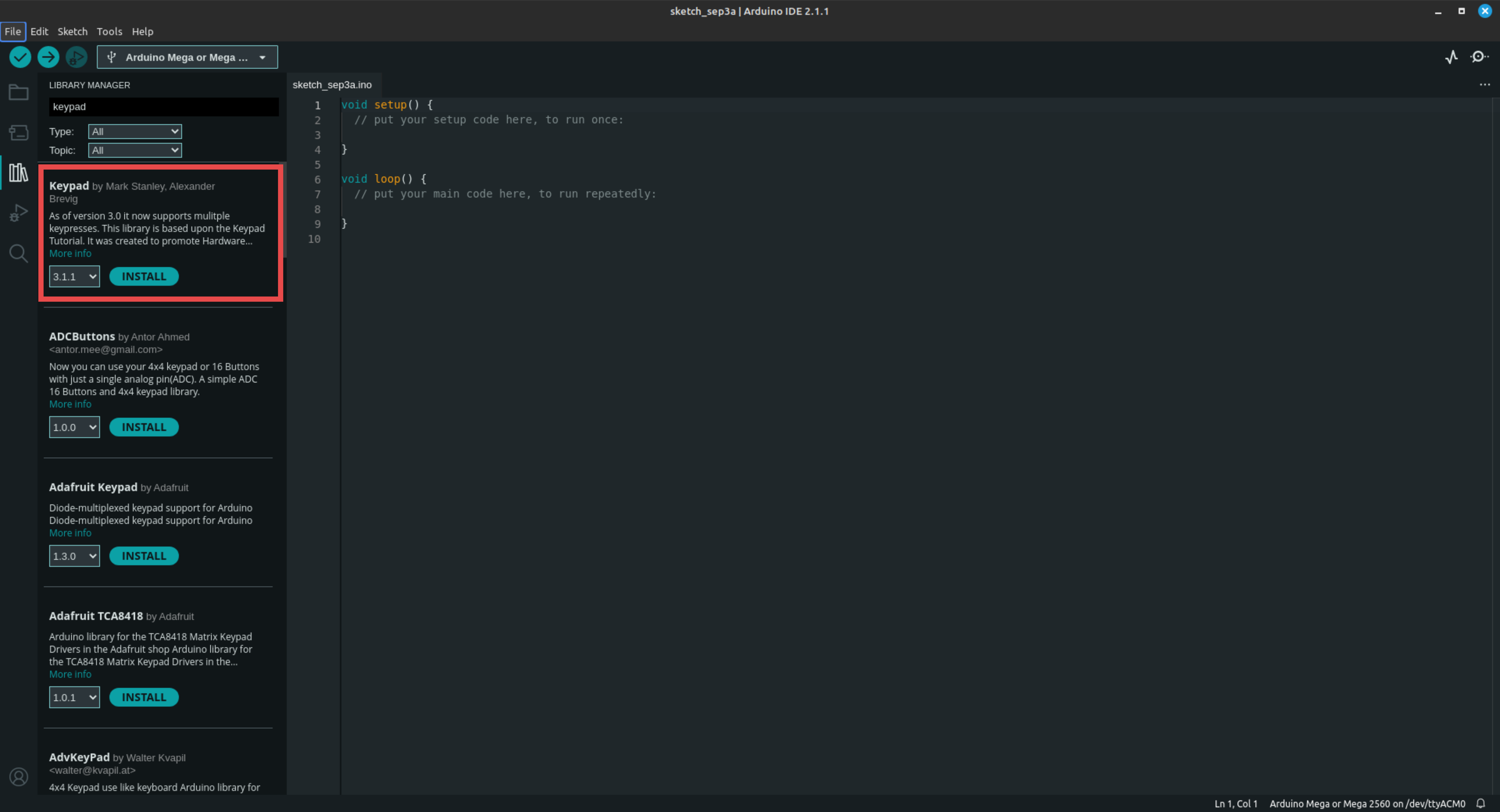
Task: Open More info for Adafruit Keypad
Action: [70, 533]
